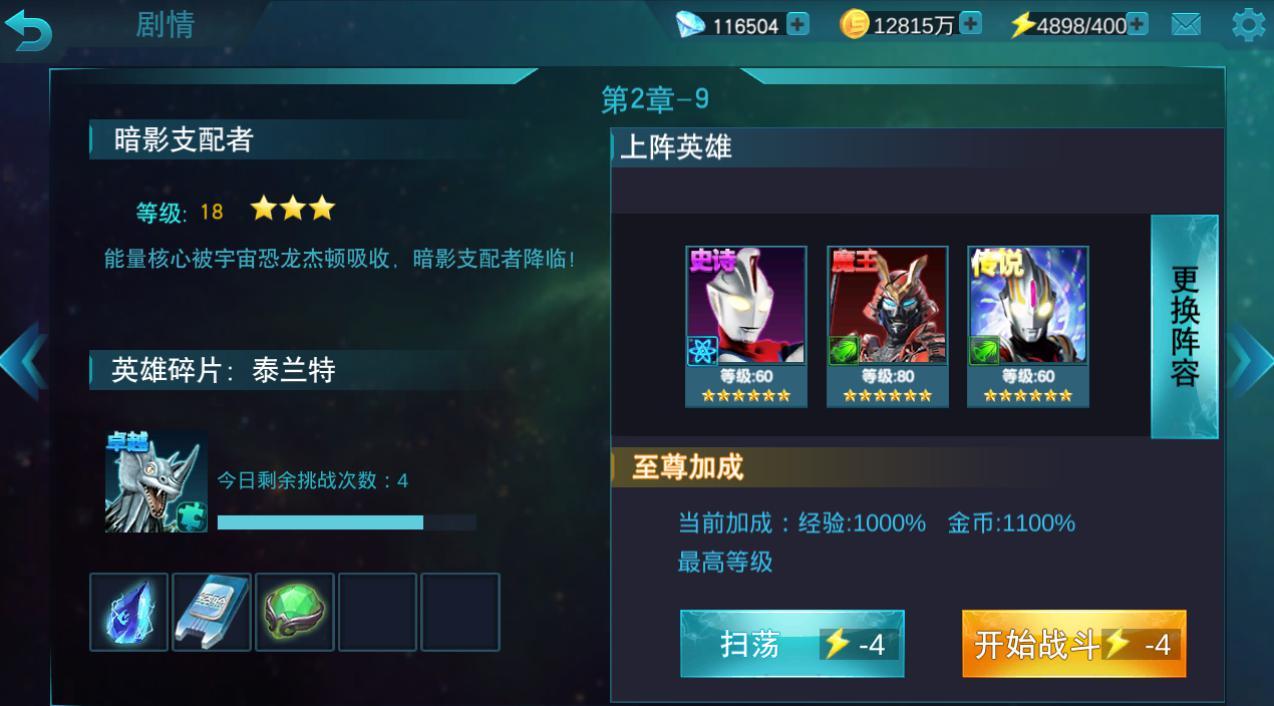Add diamonds with the plus beside 116504

[798, 24]
